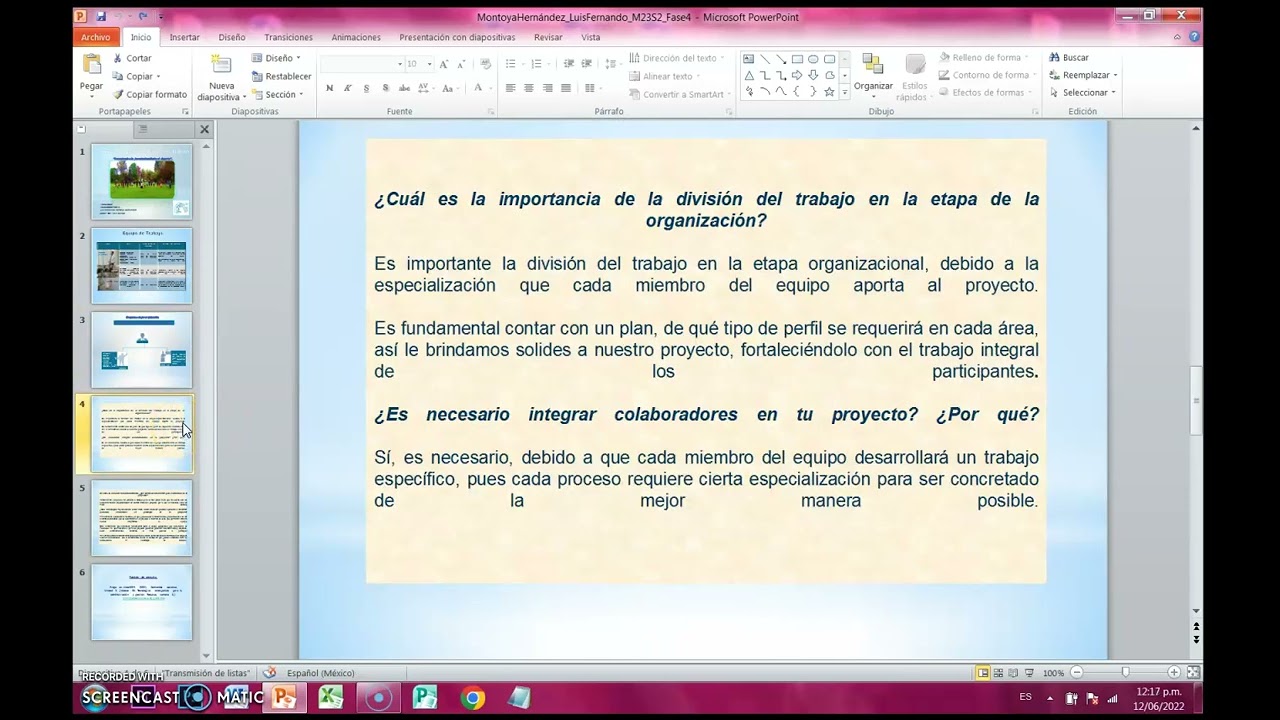Increase font size with large A
The width and height of the screenshot is (1280, 720).
[x=444, y=64]
